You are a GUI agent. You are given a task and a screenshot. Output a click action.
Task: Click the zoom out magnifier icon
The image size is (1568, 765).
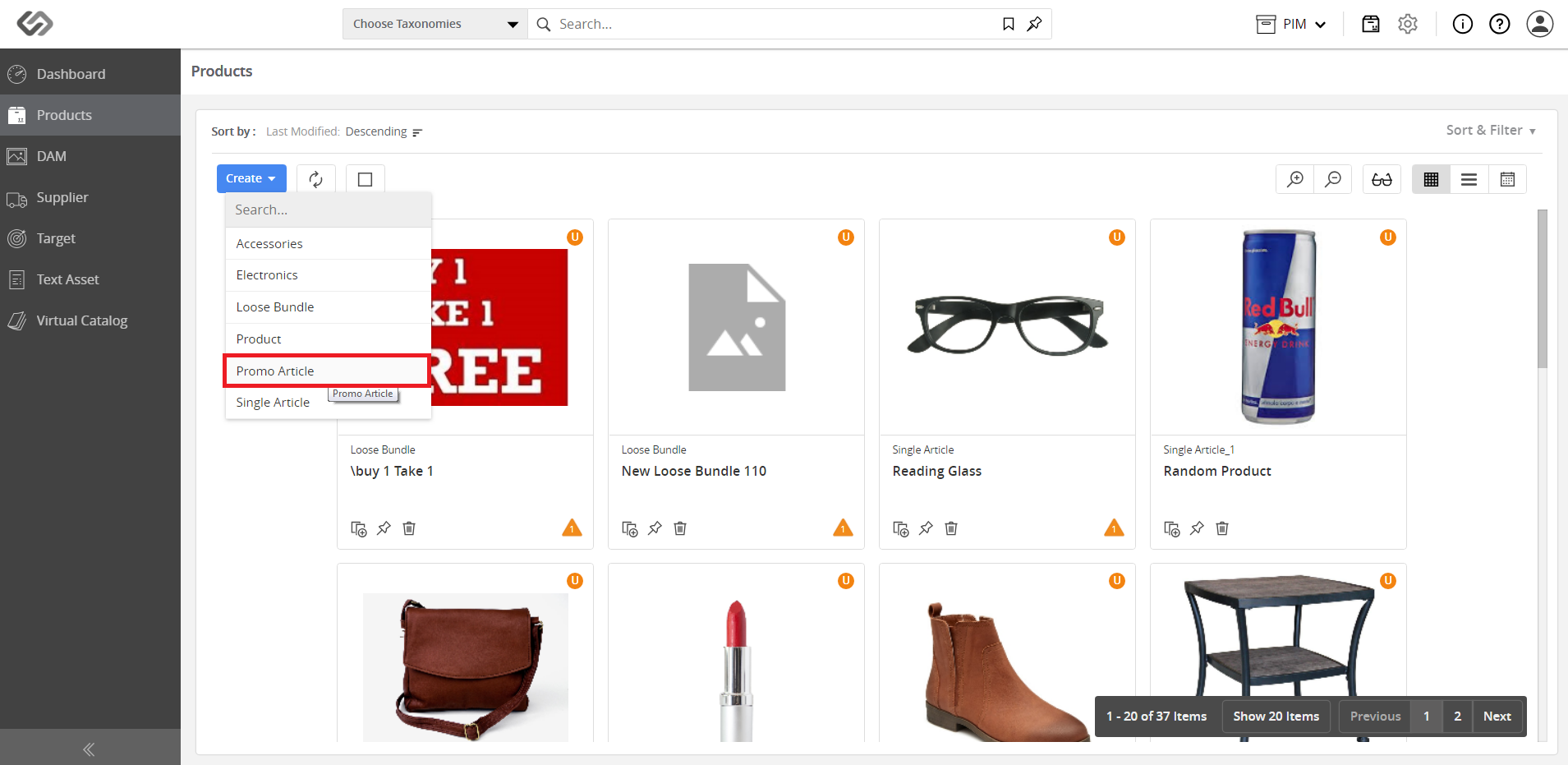click(1333, 179)
